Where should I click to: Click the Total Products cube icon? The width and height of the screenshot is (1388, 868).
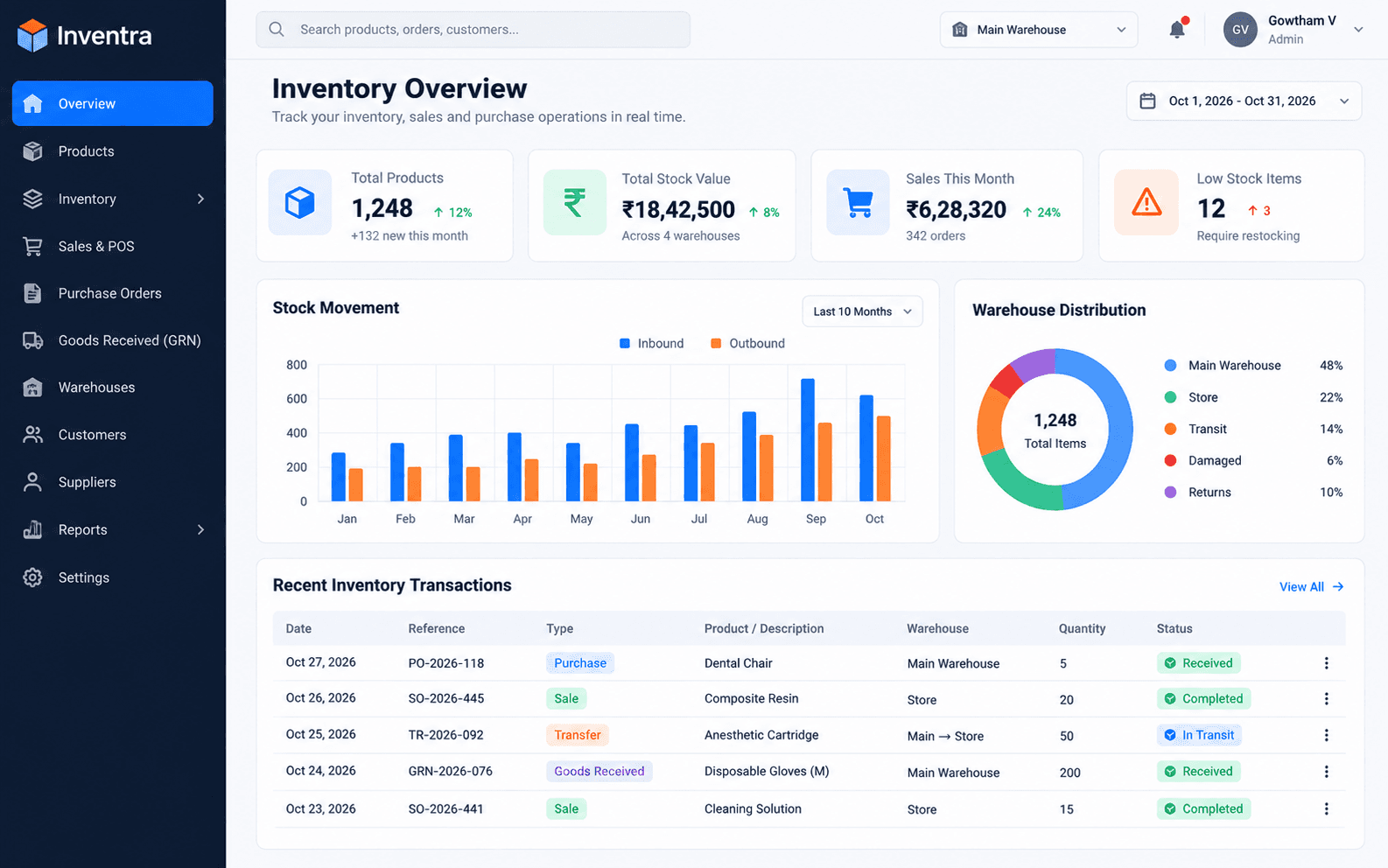pyautogui.click(x=299, y=202)
